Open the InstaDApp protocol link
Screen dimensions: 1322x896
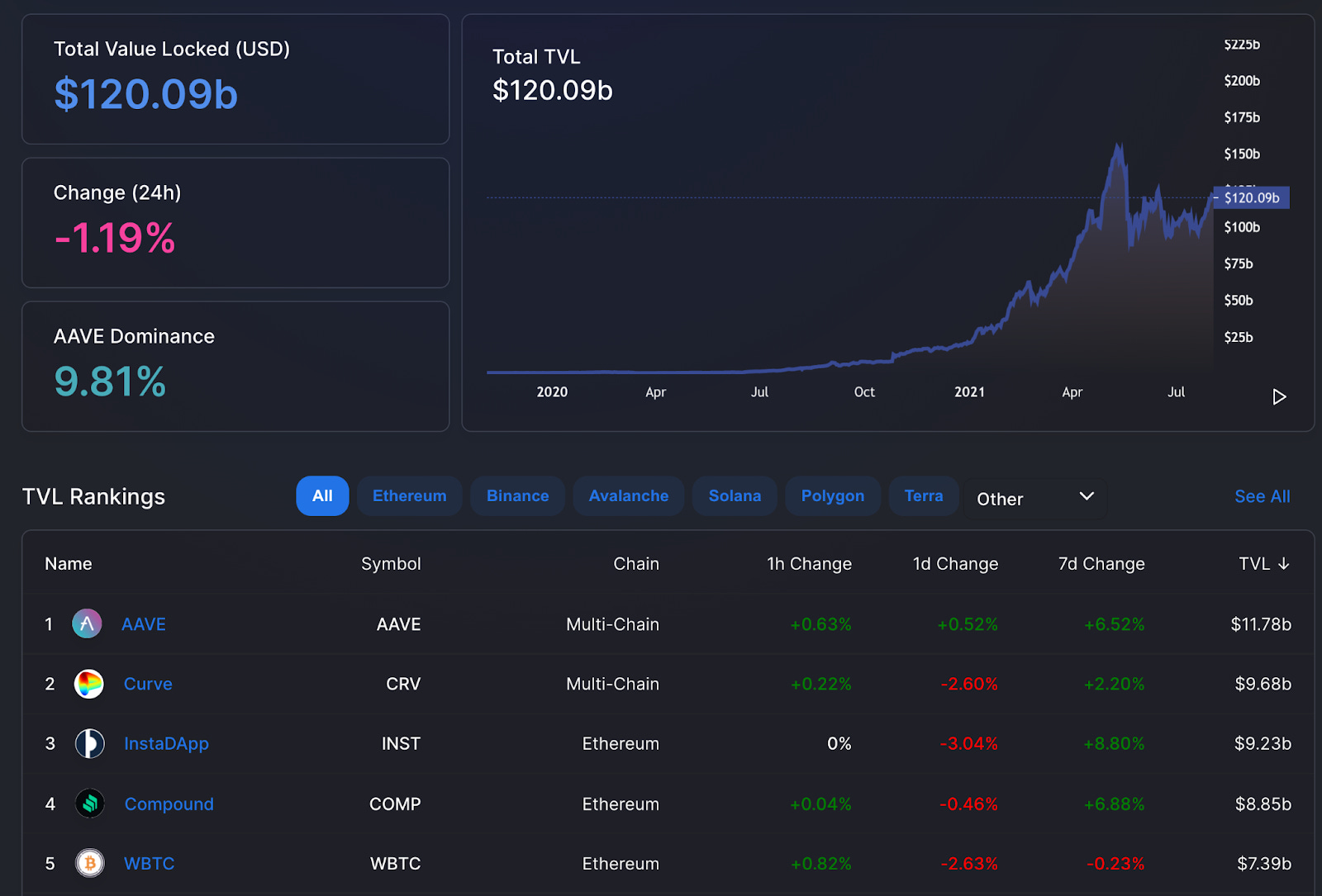pyautogui.click(x=166, y=744)
